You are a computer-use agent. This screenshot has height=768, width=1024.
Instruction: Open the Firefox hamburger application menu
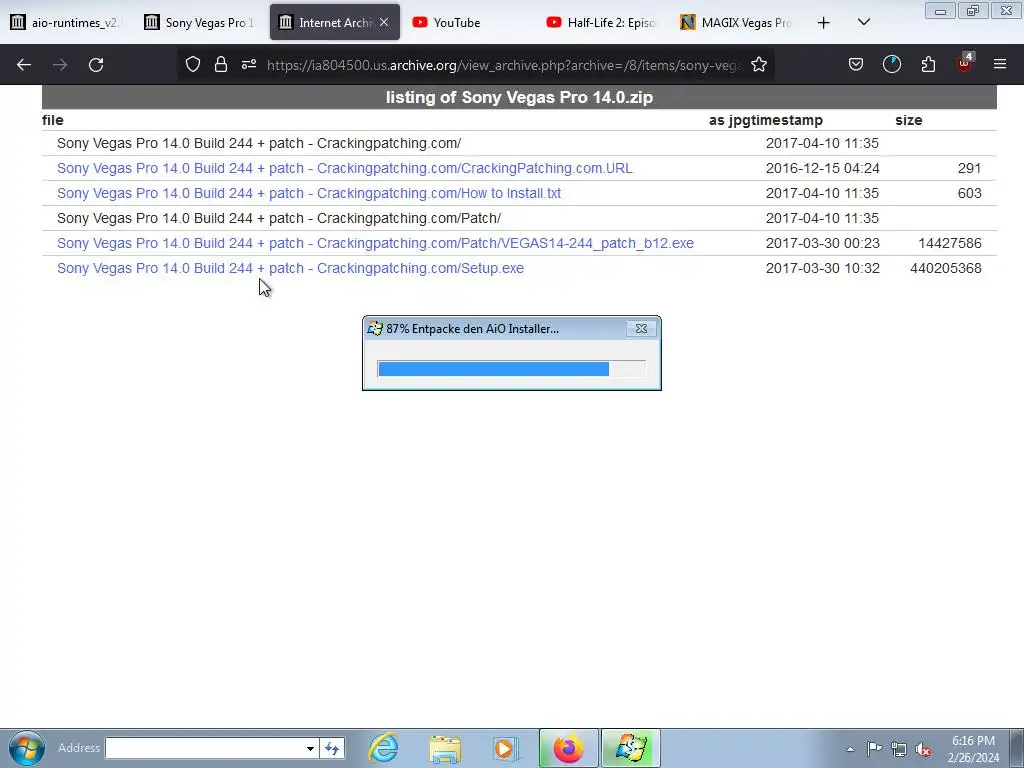click(1000, 64)
